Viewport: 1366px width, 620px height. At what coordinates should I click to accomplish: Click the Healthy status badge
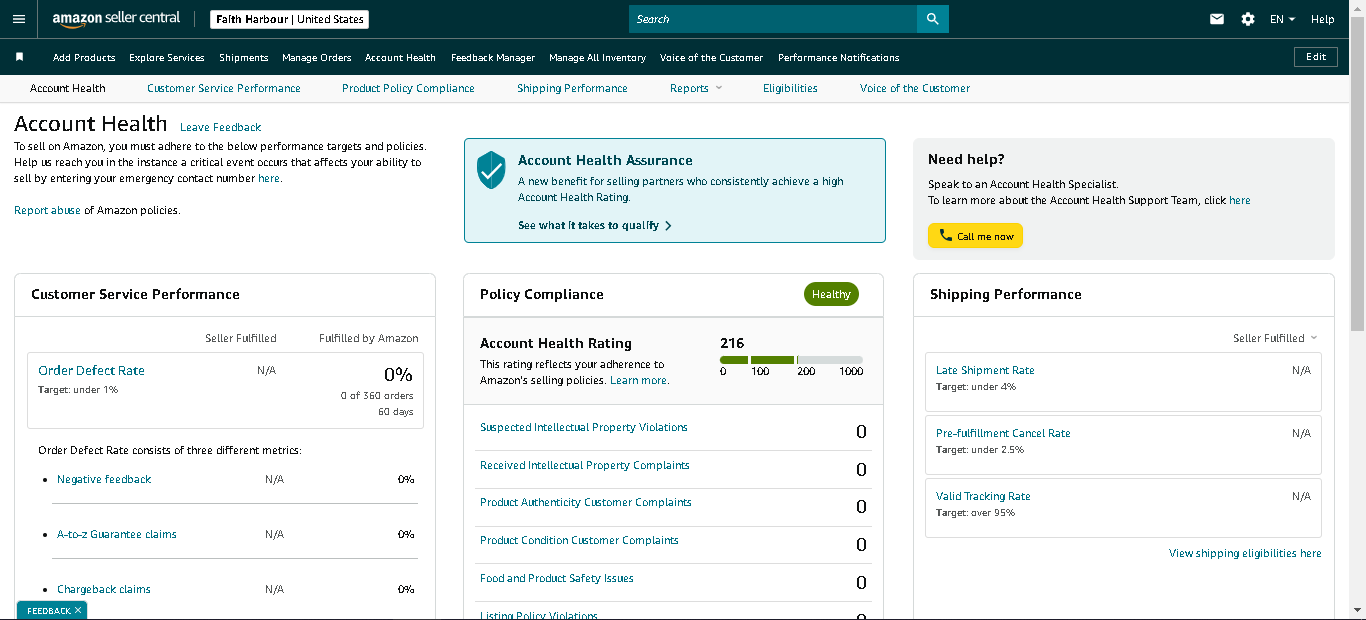(x=831, y=294)
